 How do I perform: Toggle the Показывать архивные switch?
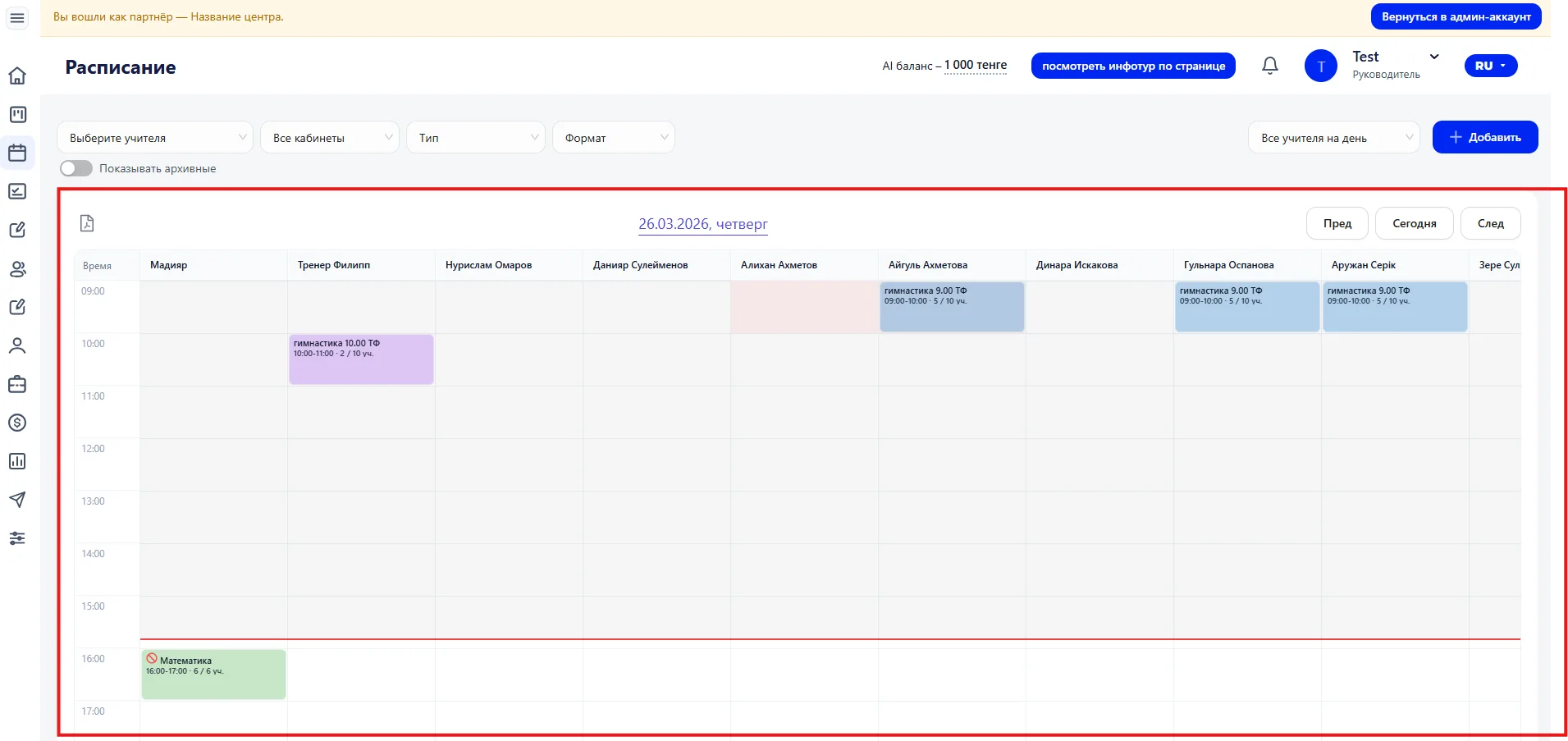point(76,168)
